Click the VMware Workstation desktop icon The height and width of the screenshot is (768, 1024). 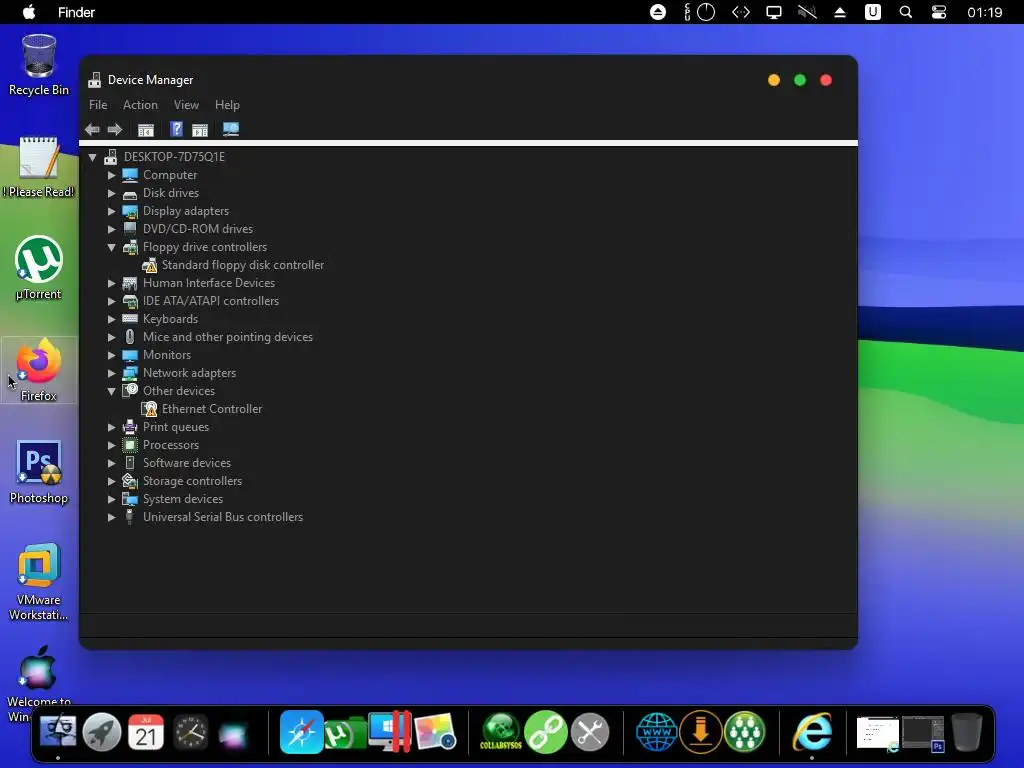39,581
